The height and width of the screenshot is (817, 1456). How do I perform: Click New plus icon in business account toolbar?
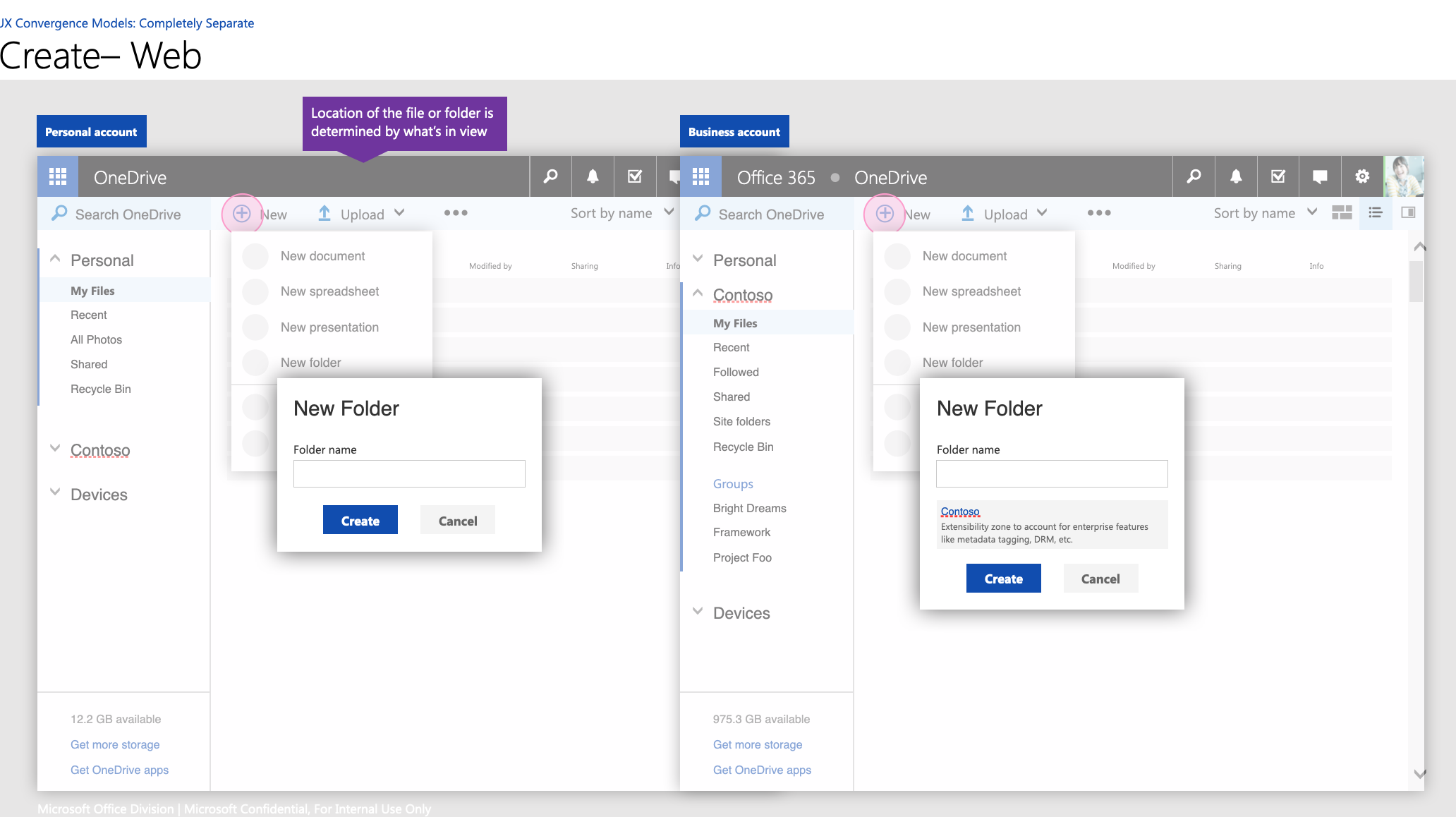click(885, 213)
